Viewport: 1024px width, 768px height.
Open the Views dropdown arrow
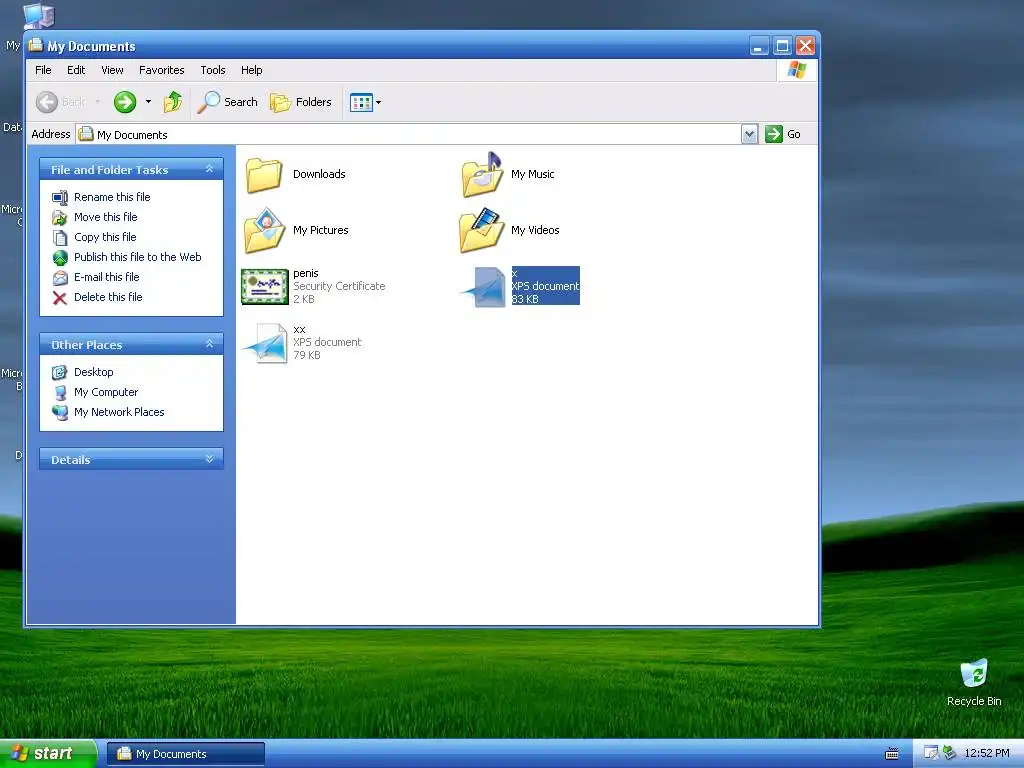pos(379,102)
